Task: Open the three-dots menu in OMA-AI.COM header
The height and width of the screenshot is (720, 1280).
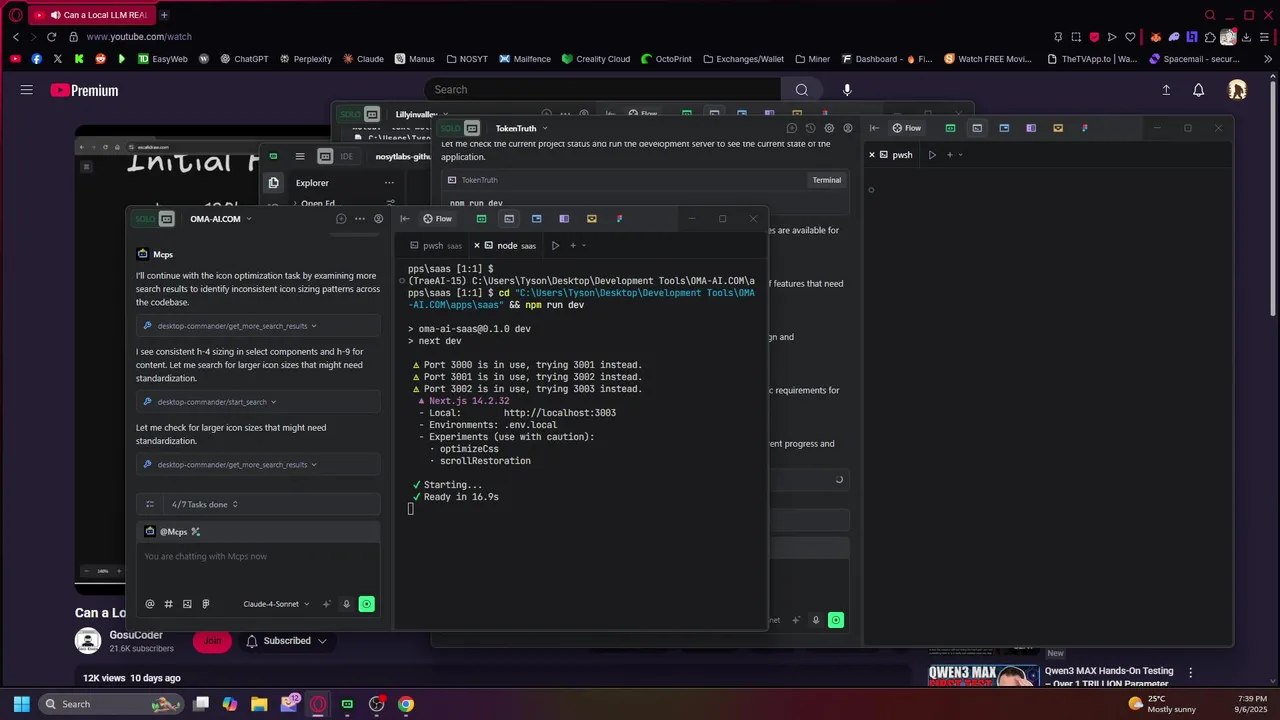Action: (x=360, y=219)
